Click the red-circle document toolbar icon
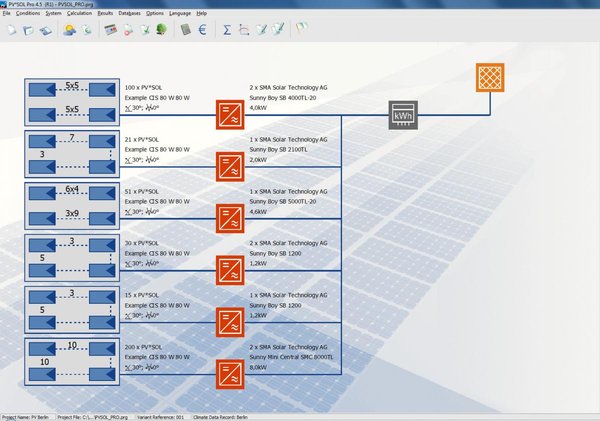The width and height of the screenshot is (600, 421). coord(128,30)
